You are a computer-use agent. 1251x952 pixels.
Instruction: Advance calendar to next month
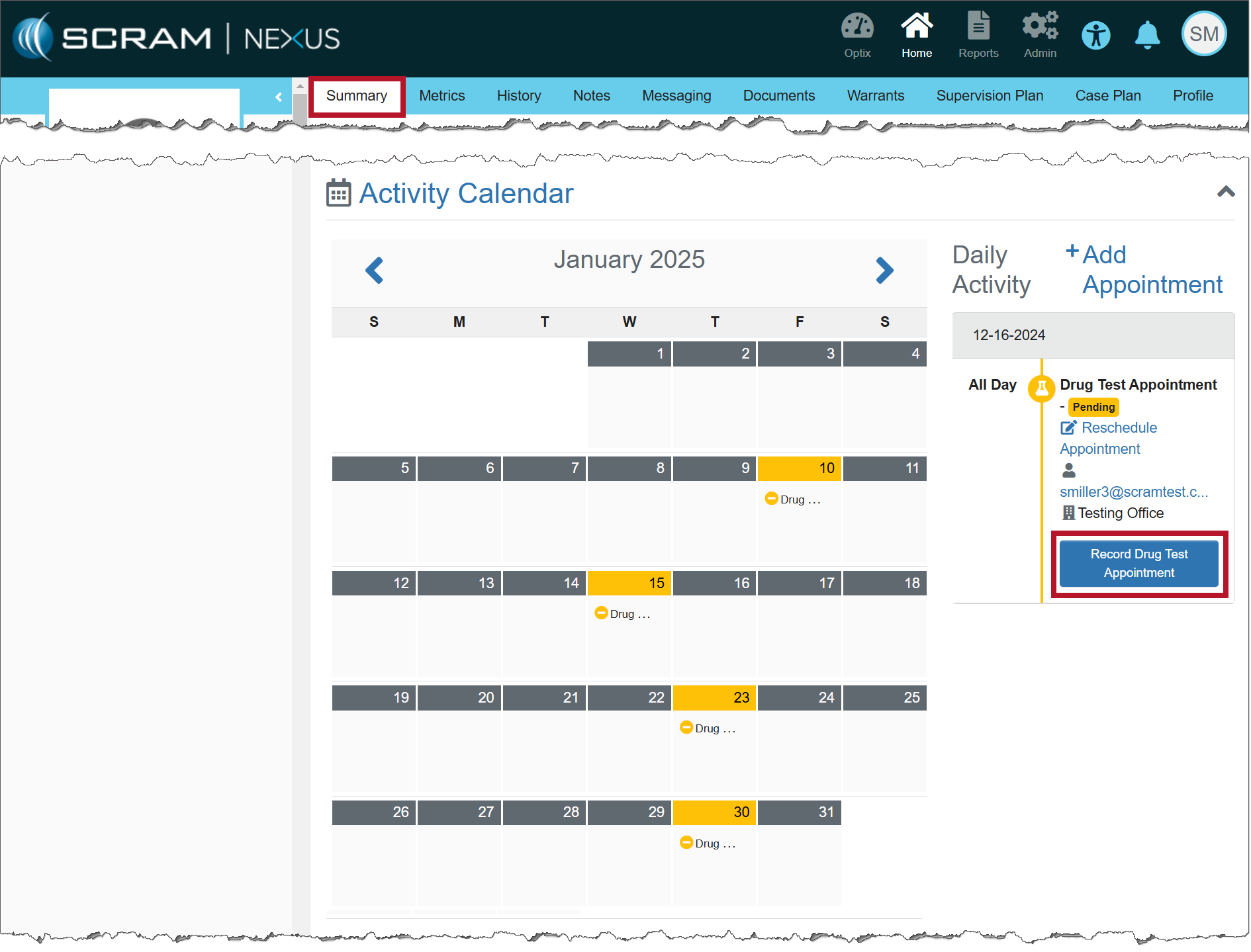pos(884,271)
